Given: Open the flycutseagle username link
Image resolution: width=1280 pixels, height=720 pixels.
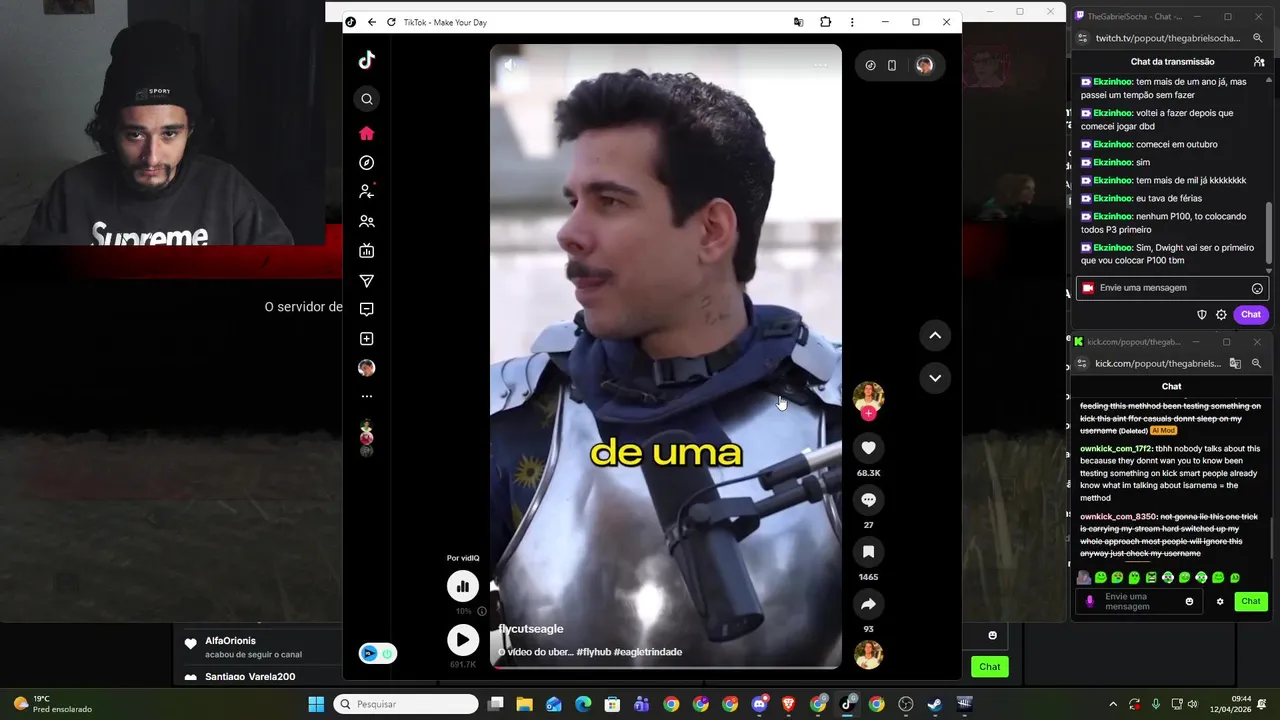Looking at the screenshot, I should pos(531,629).
